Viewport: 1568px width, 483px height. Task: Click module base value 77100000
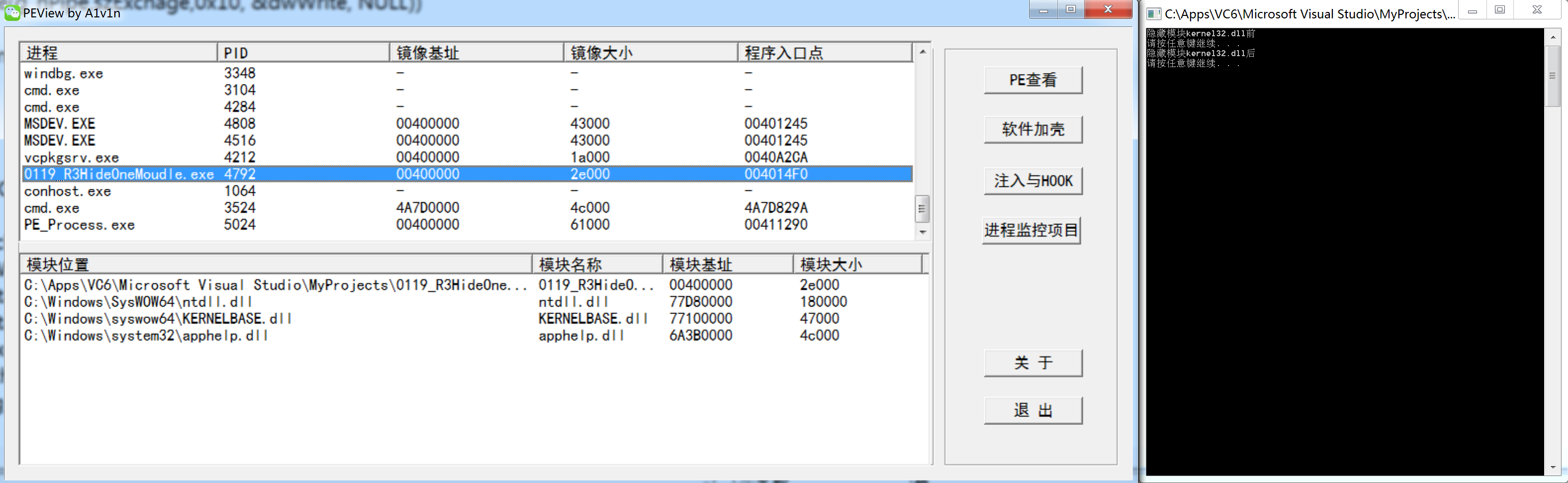(700, 320)
